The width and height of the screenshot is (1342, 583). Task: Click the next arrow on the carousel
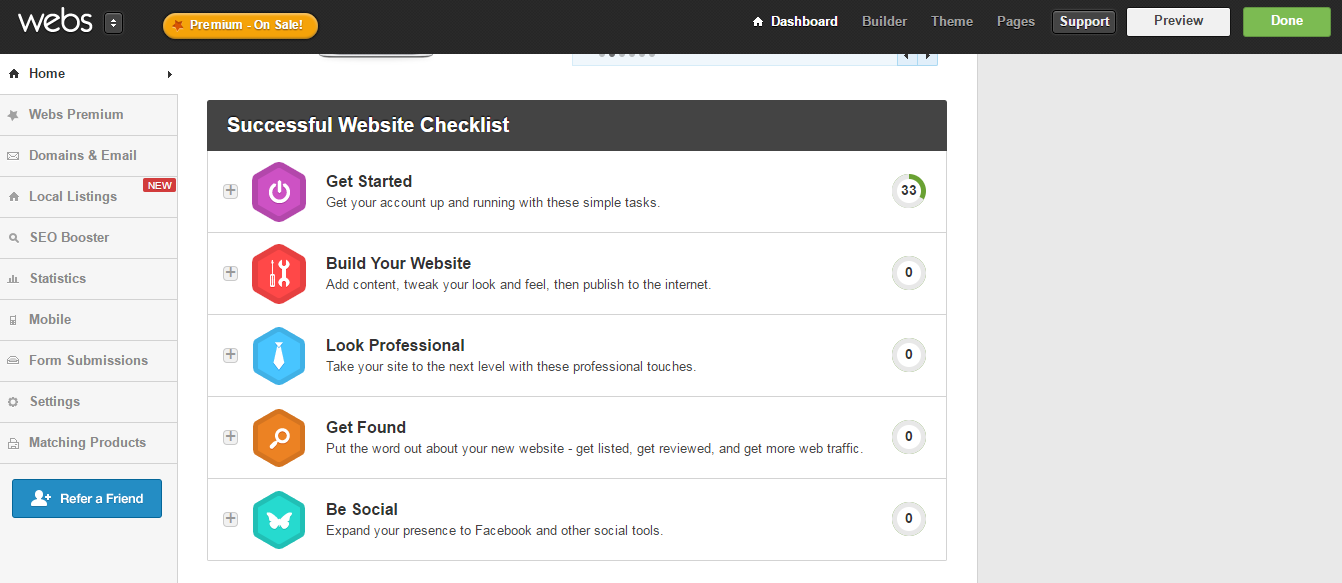coord(928,56)
